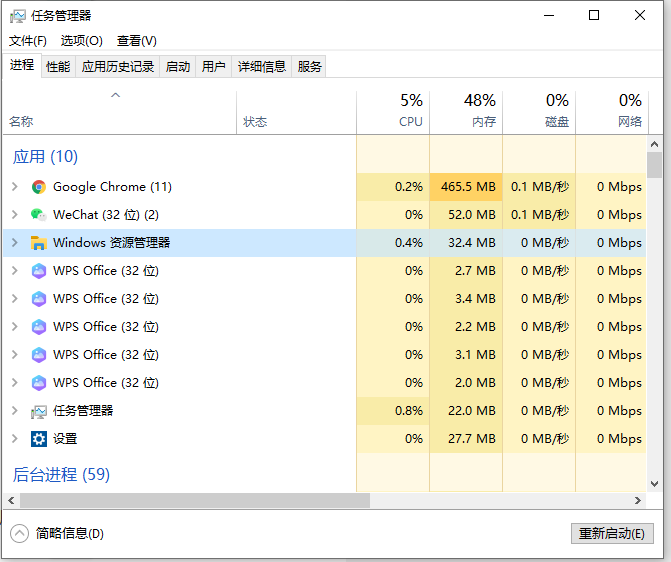The height and width of the screenshot is (562, 671).
Task: Open the 文件(F) menu
Action: pyautogui.click(x=28, y=41)
